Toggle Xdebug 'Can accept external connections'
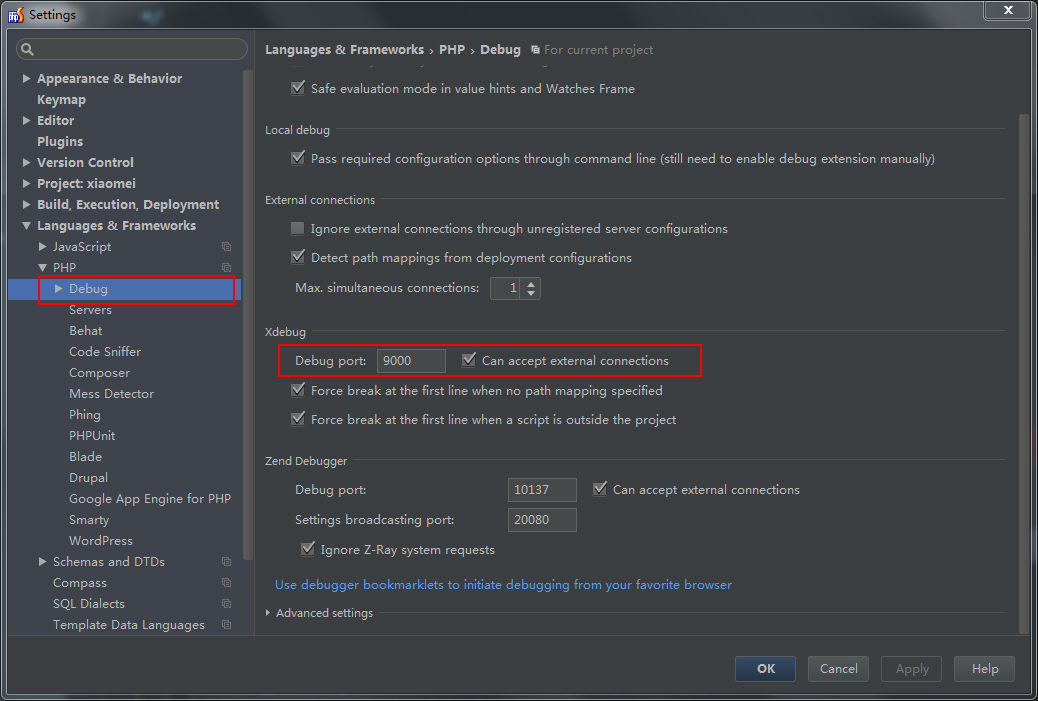The image size is (1038, 701). (469, 360)
